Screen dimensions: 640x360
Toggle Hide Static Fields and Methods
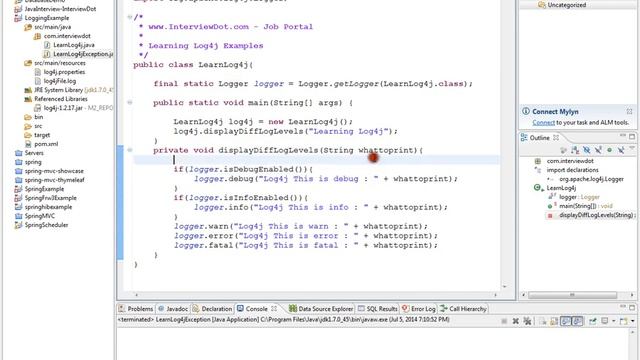pos(598,150)
